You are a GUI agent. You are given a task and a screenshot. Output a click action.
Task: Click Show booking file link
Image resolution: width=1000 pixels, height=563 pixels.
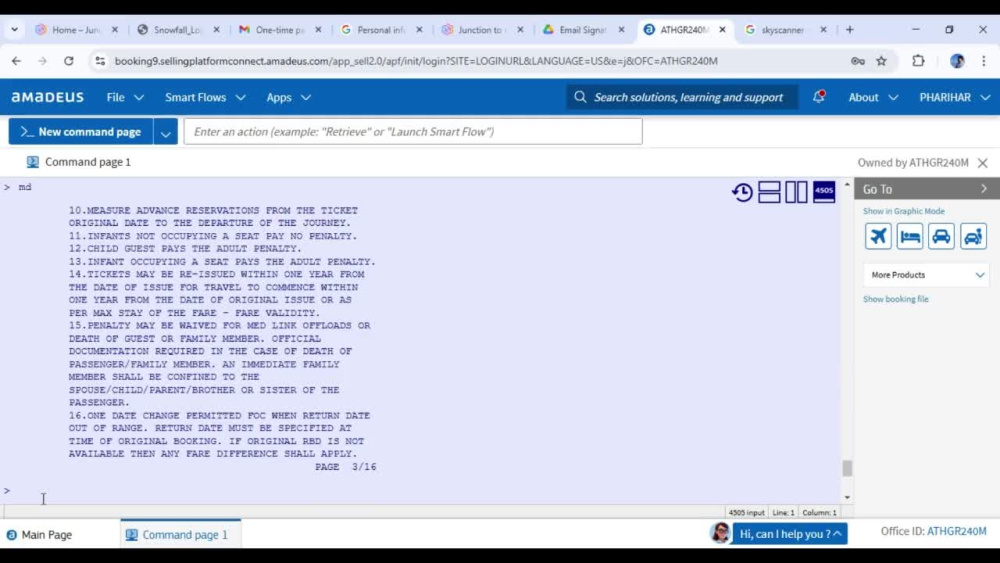pyautogui.click(x=895, y=299)
